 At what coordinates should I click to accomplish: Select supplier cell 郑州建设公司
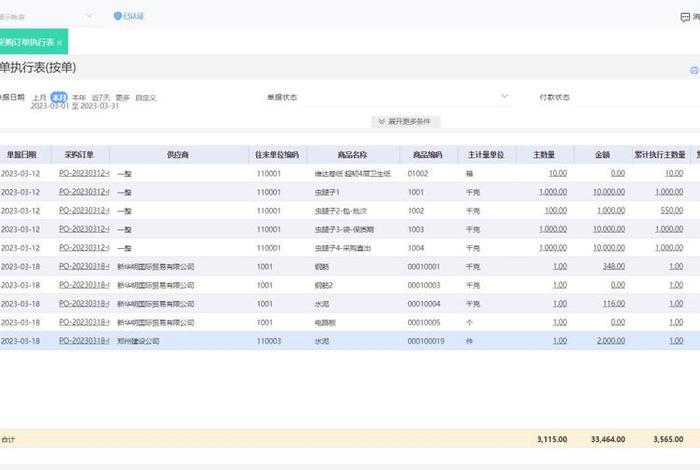138,341
